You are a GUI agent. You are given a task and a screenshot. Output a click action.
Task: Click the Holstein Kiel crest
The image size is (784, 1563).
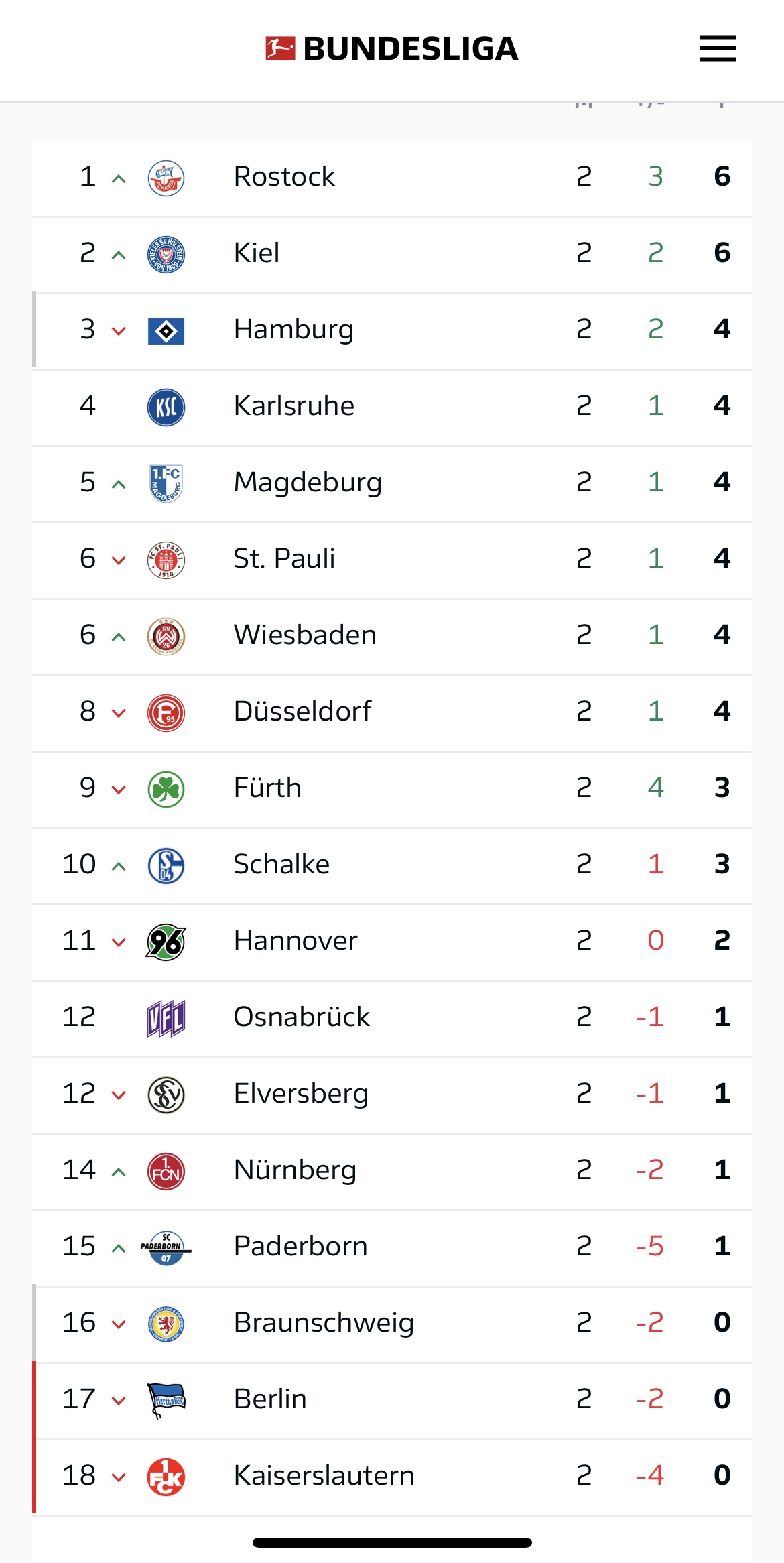pyautogui.click(x=166, y=254)
